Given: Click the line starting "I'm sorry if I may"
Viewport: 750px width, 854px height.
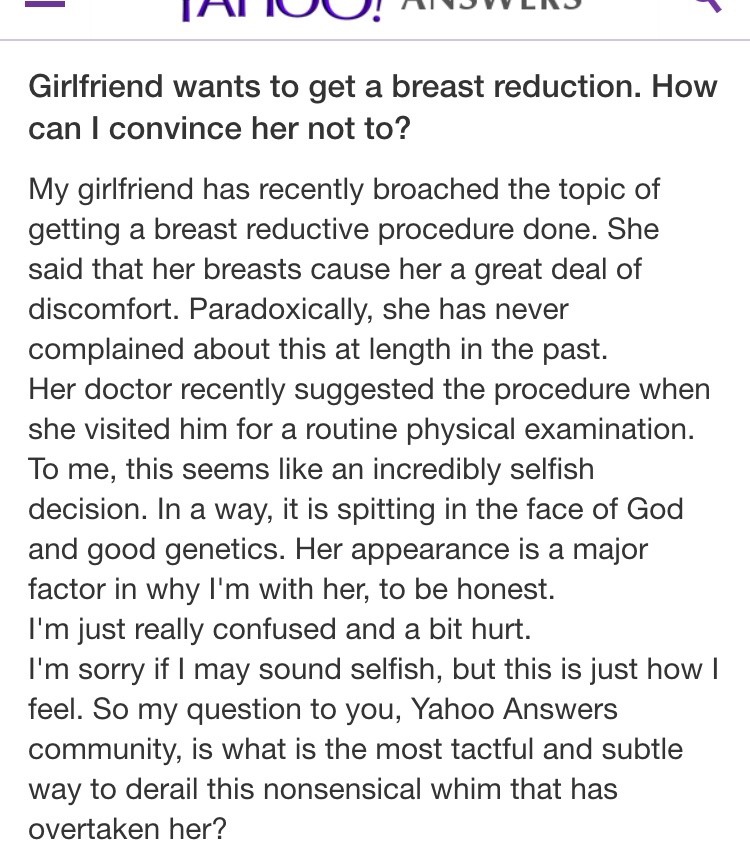Looking at the screenshot, I should point(373,670).
